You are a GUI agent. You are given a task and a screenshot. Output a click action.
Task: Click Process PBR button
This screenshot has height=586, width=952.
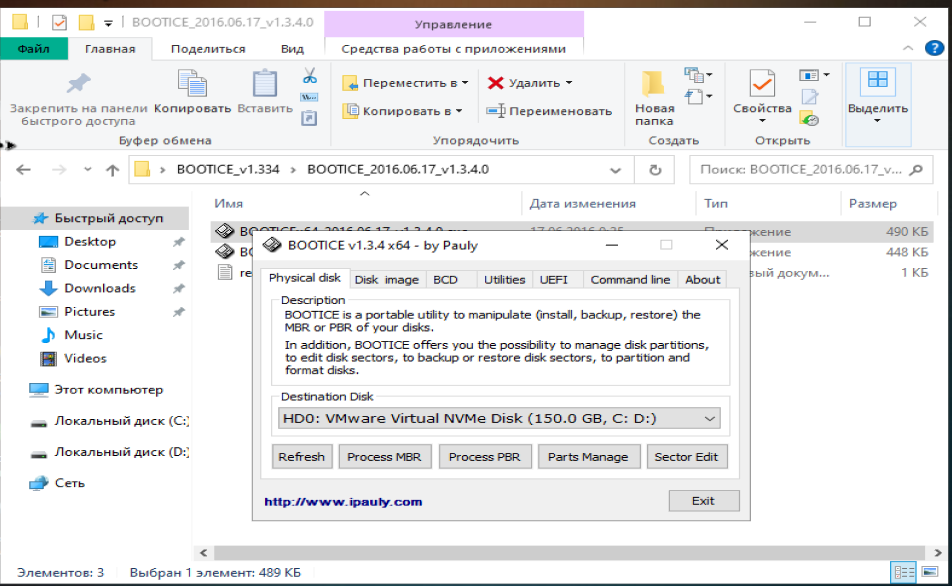(484, 457)
